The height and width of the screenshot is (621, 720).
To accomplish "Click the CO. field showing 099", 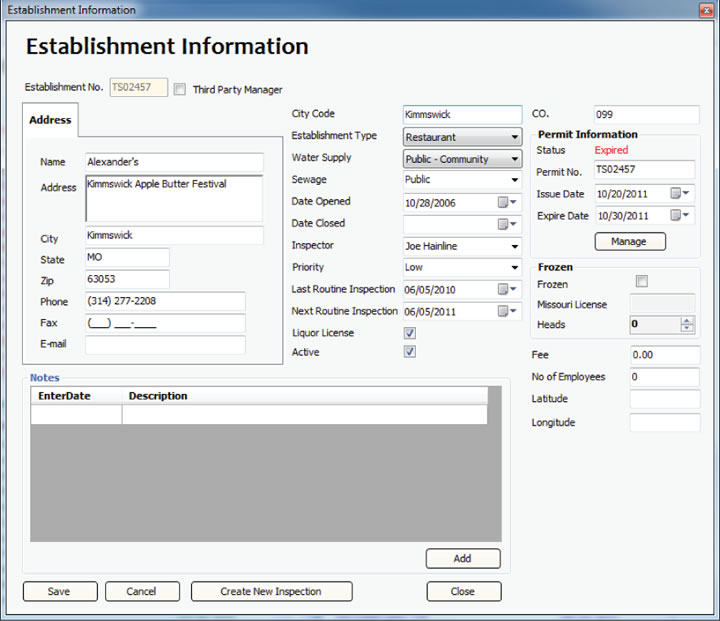I will 647,115.
